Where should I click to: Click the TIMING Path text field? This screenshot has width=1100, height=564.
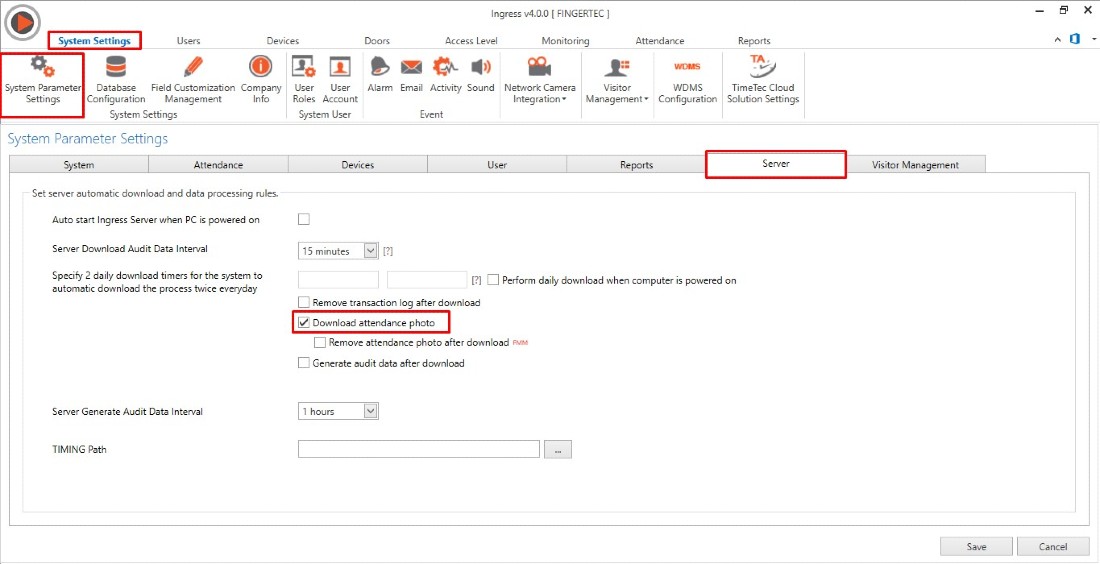click(419, 449)
